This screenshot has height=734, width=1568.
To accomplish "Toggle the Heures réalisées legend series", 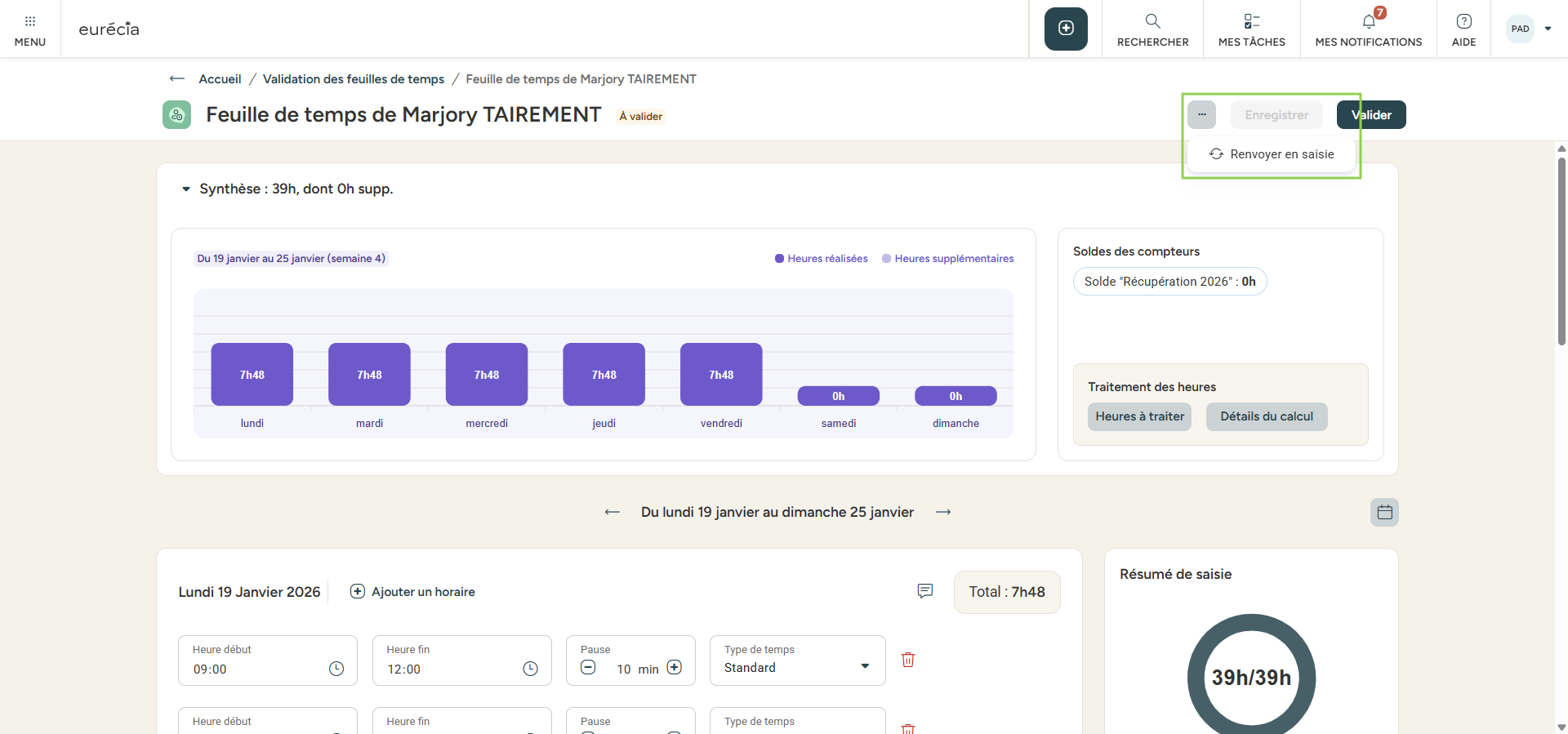I will point(822,259).
